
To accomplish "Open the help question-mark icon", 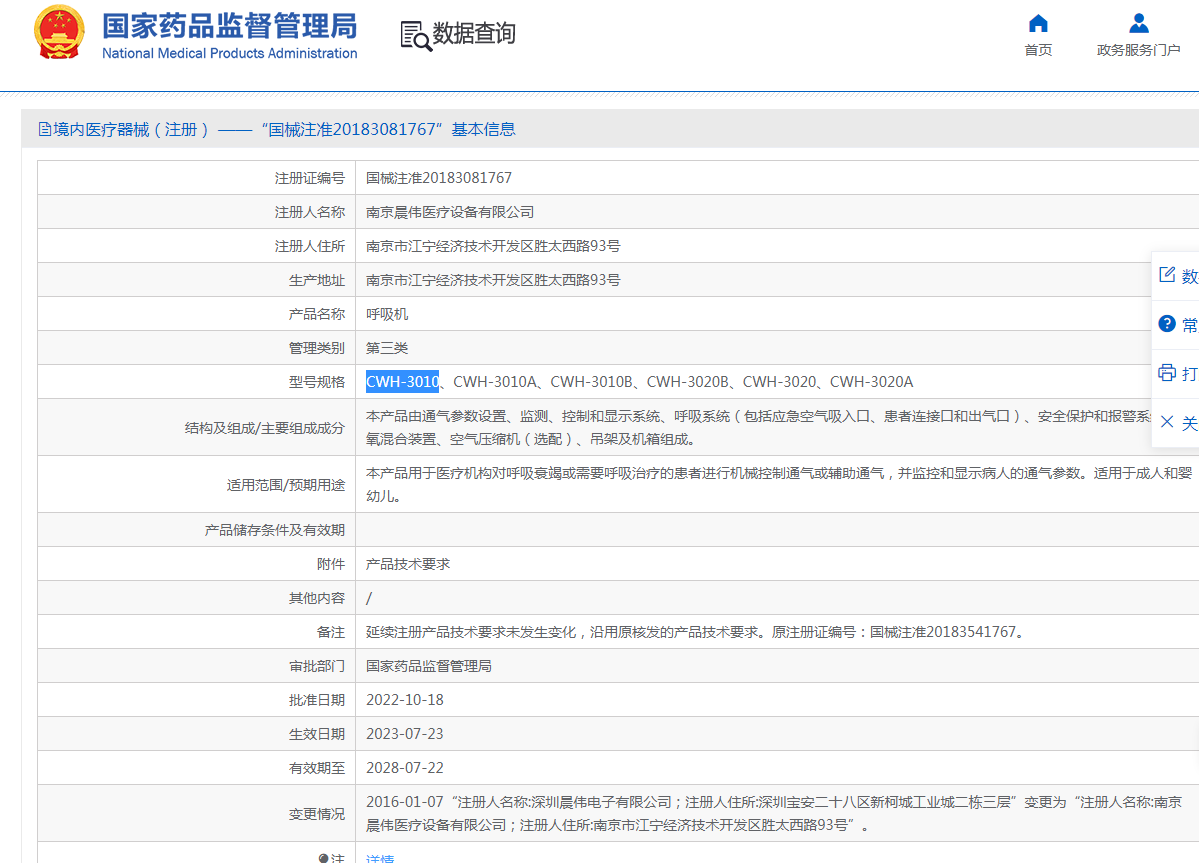I will (x=1167, y=323).
